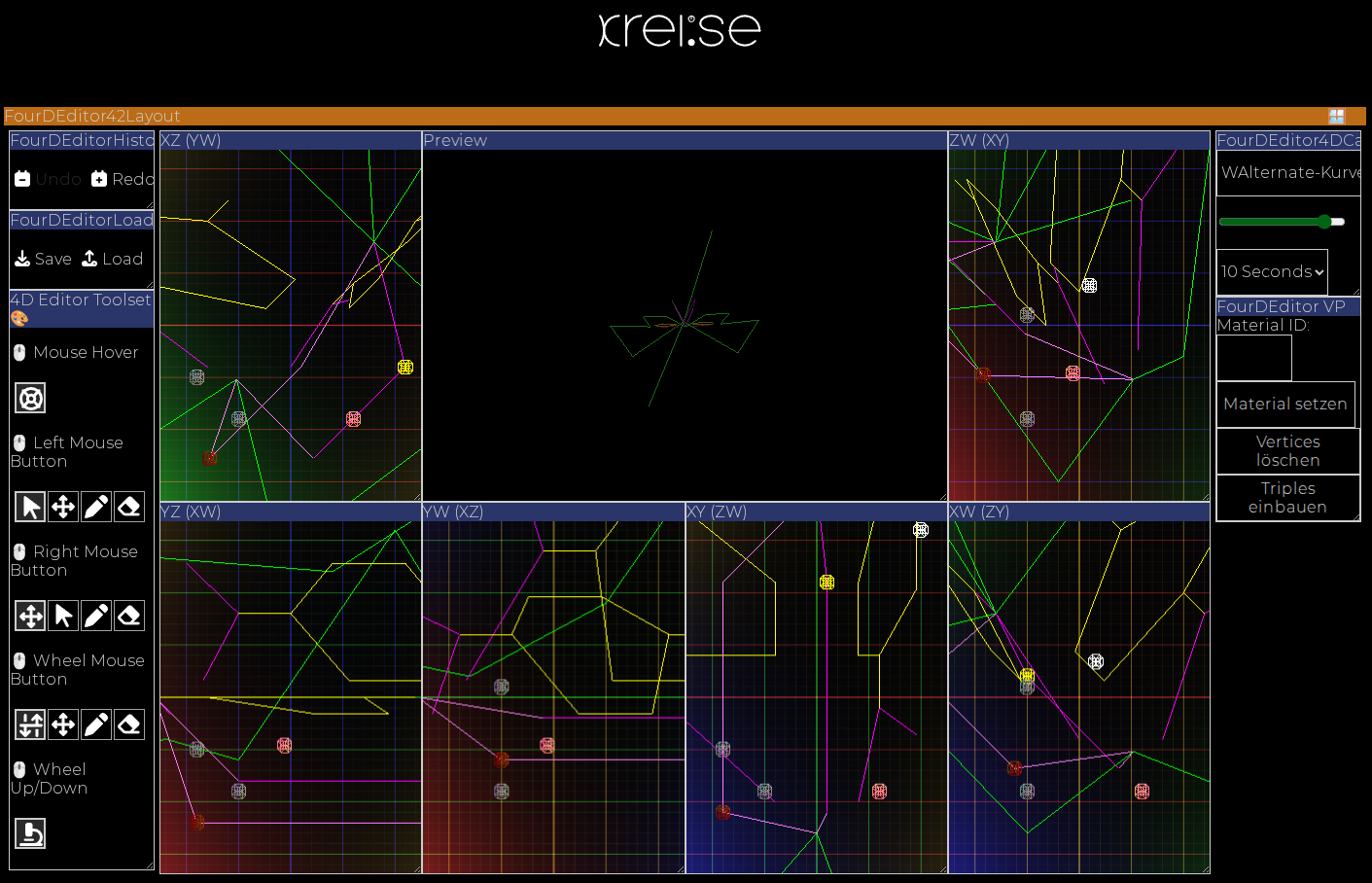Select the eraser tool under Left Mouse Button
1372x883 pixels.
tap(129, 507)
